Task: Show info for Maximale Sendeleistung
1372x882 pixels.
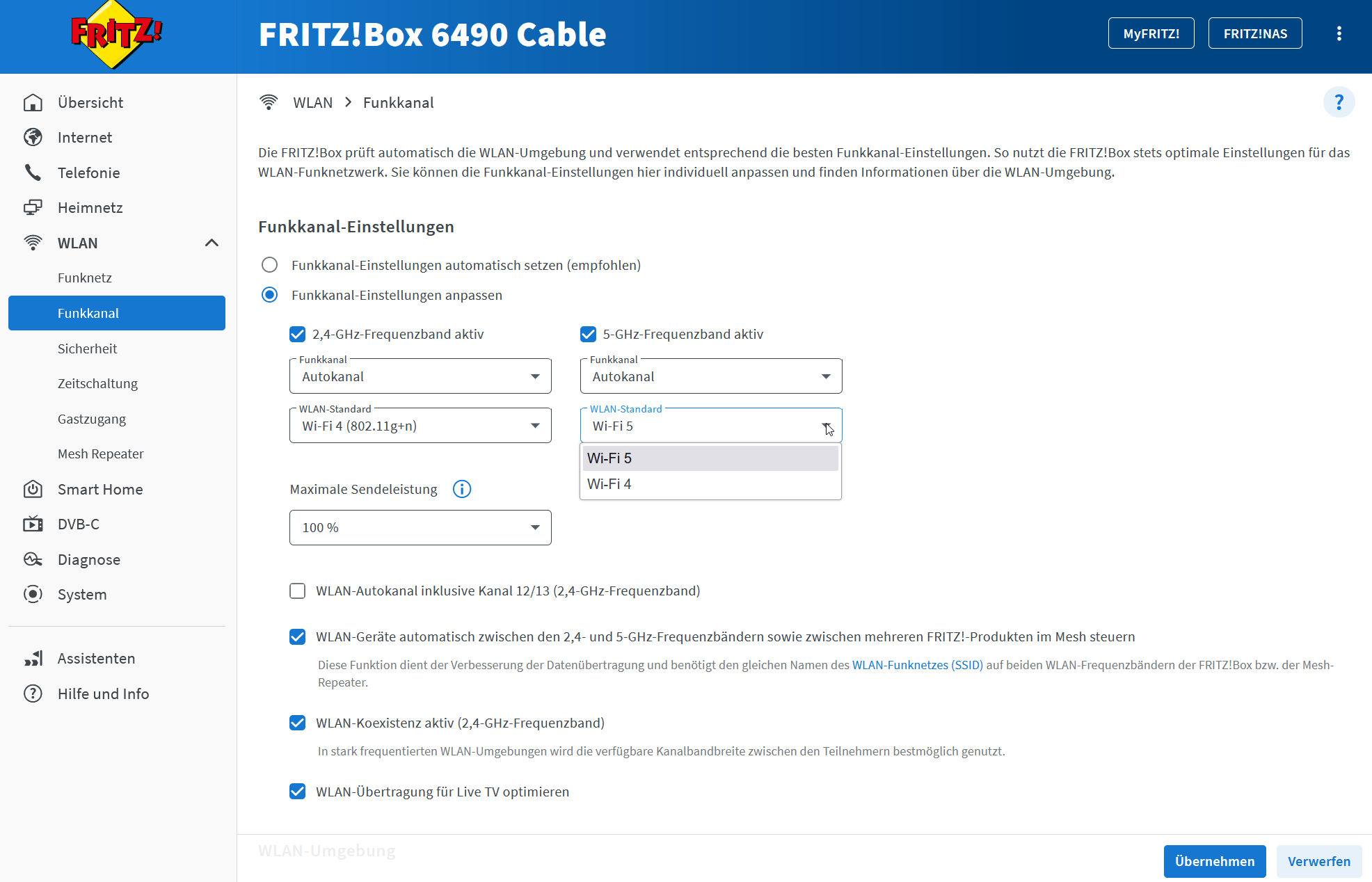Action: (462, 489)
